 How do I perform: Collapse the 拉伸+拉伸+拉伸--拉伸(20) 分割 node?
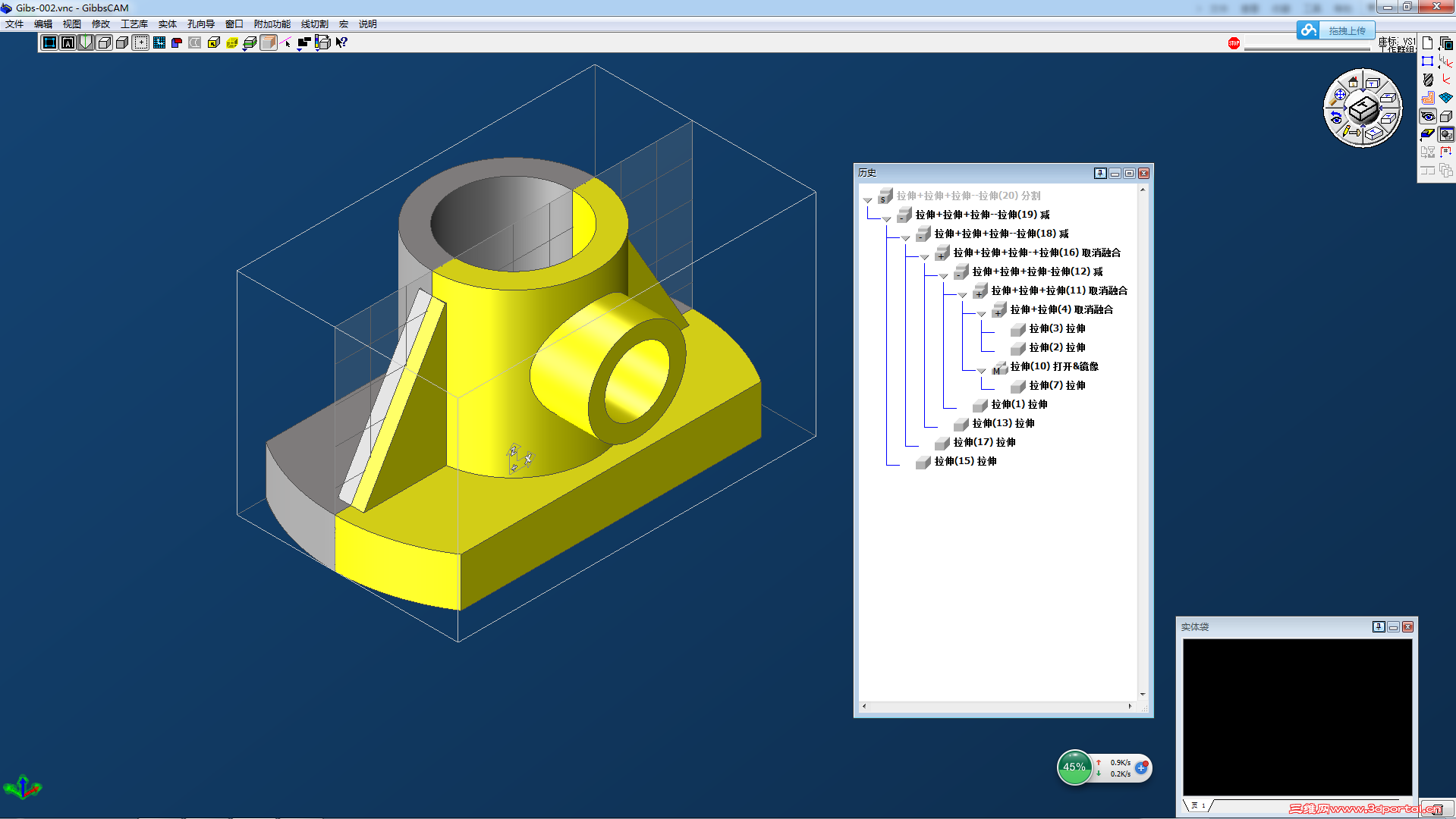867,200
